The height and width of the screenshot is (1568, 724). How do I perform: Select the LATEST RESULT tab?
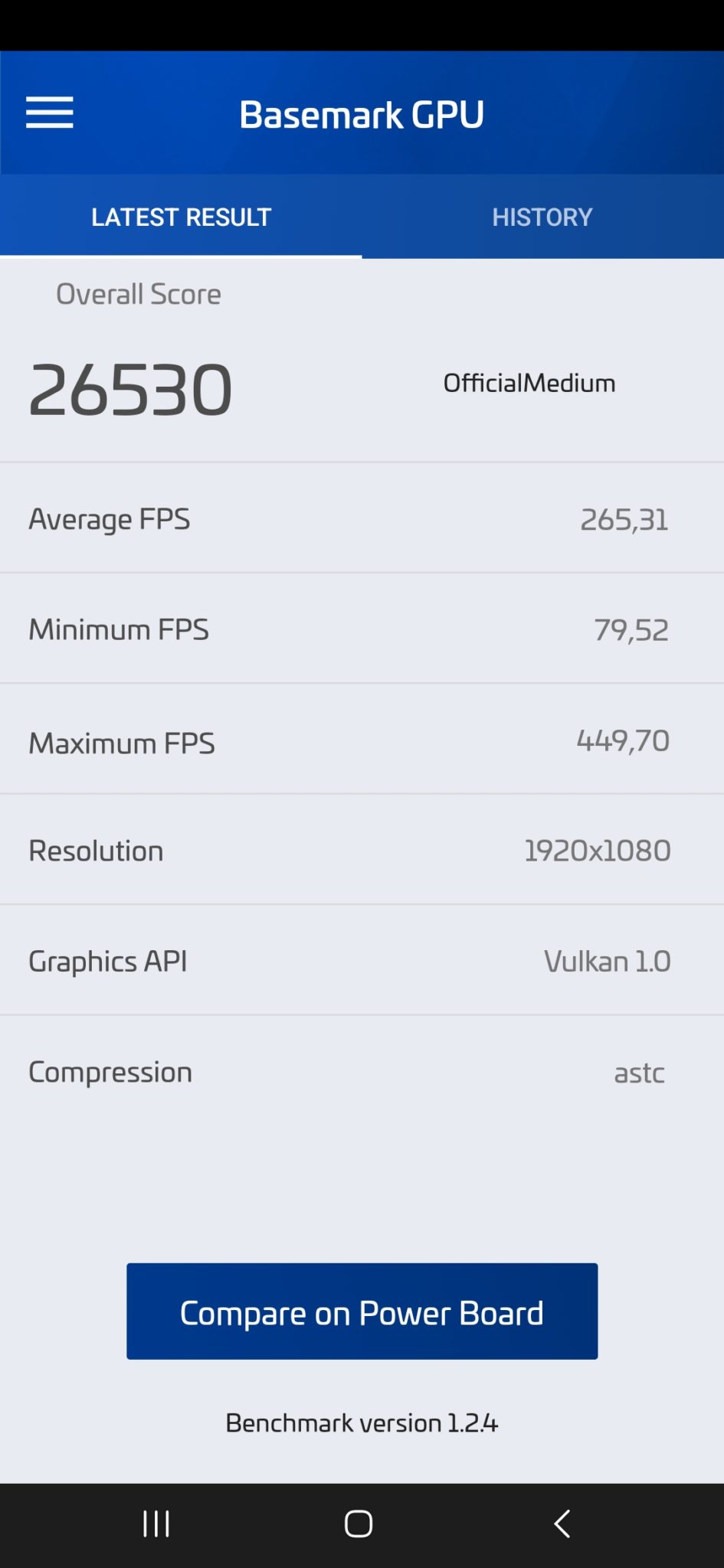click(x=181, y=217)
